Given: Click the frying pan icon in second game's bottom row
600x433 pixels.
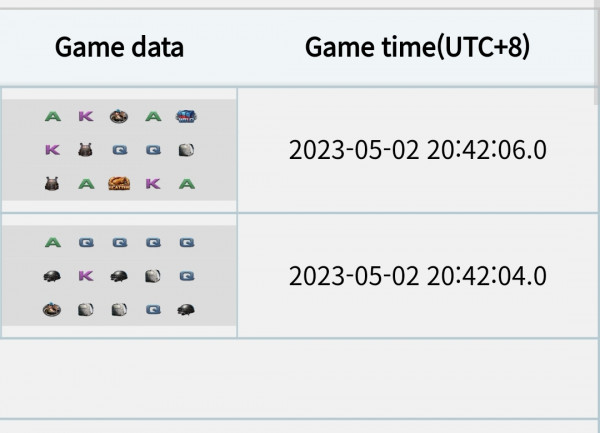Looking at the screenshot, I should click(52, 309).
